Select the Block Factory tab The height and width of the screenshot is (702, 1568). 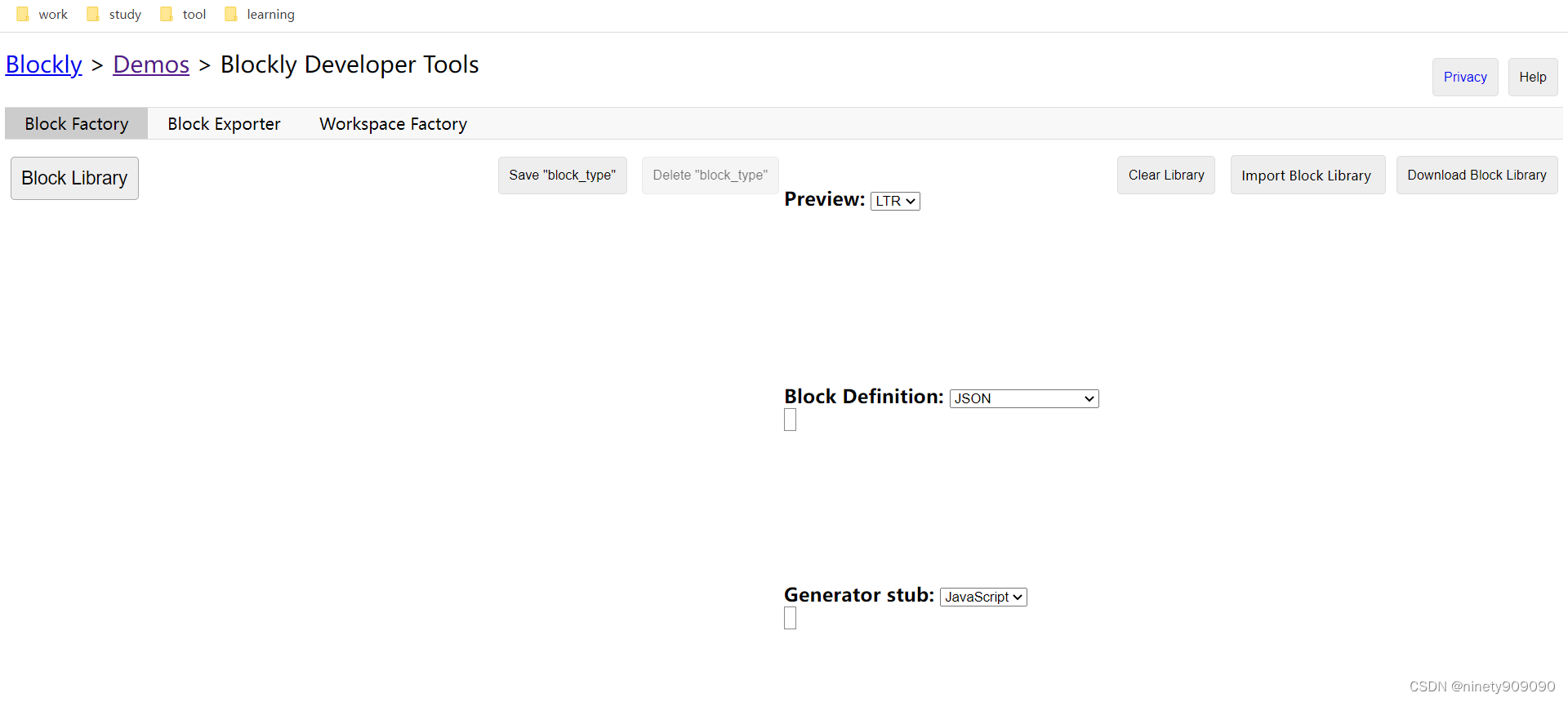77,124
